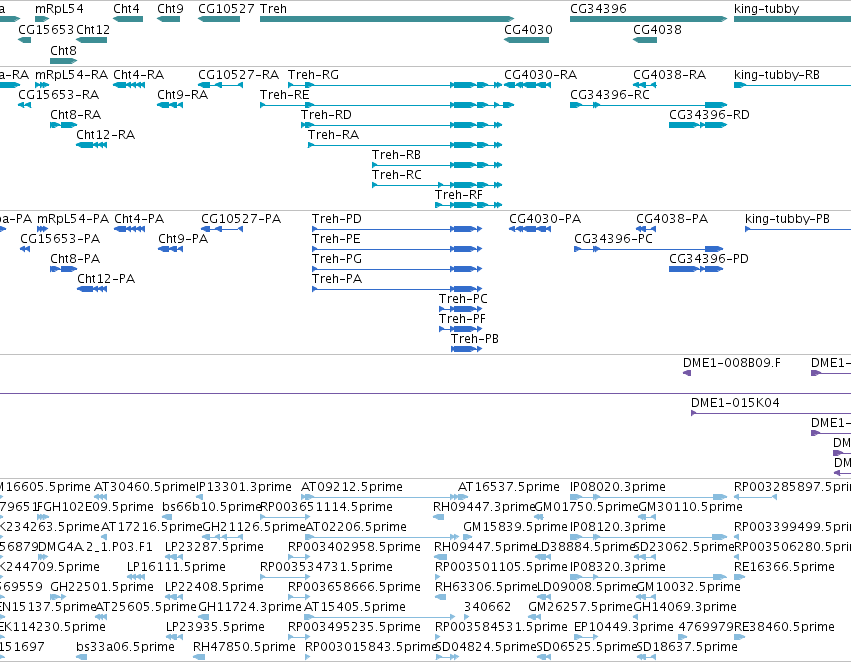Select the Treh-RD transcript label
Image resolution: width=851 pixels, height=662 pixels.
tap(326, 114)
